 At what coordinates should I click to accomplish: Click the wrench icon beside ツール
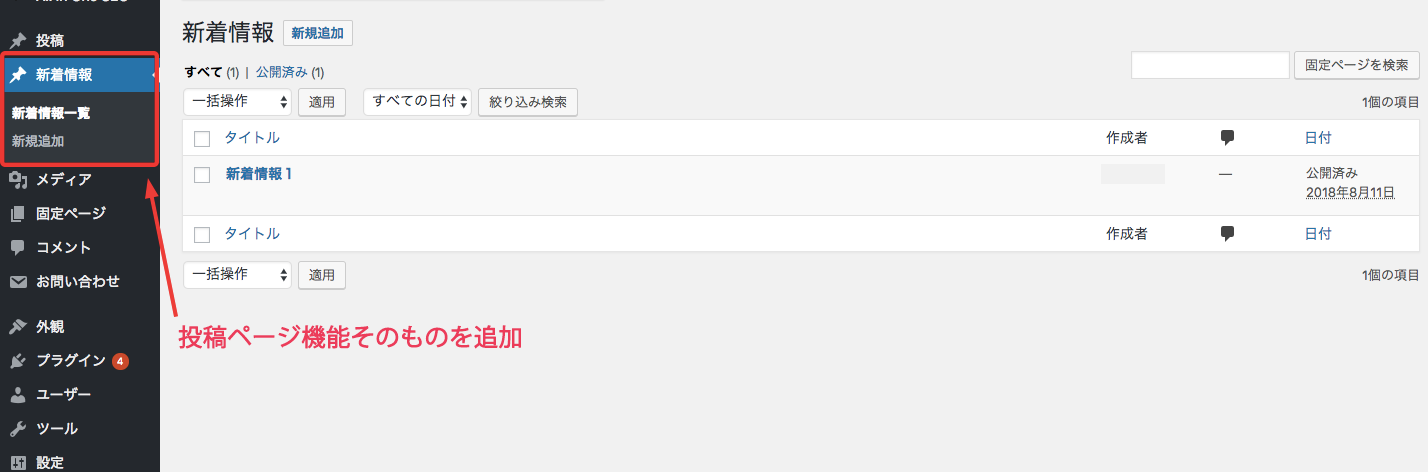tap(18, 428)
